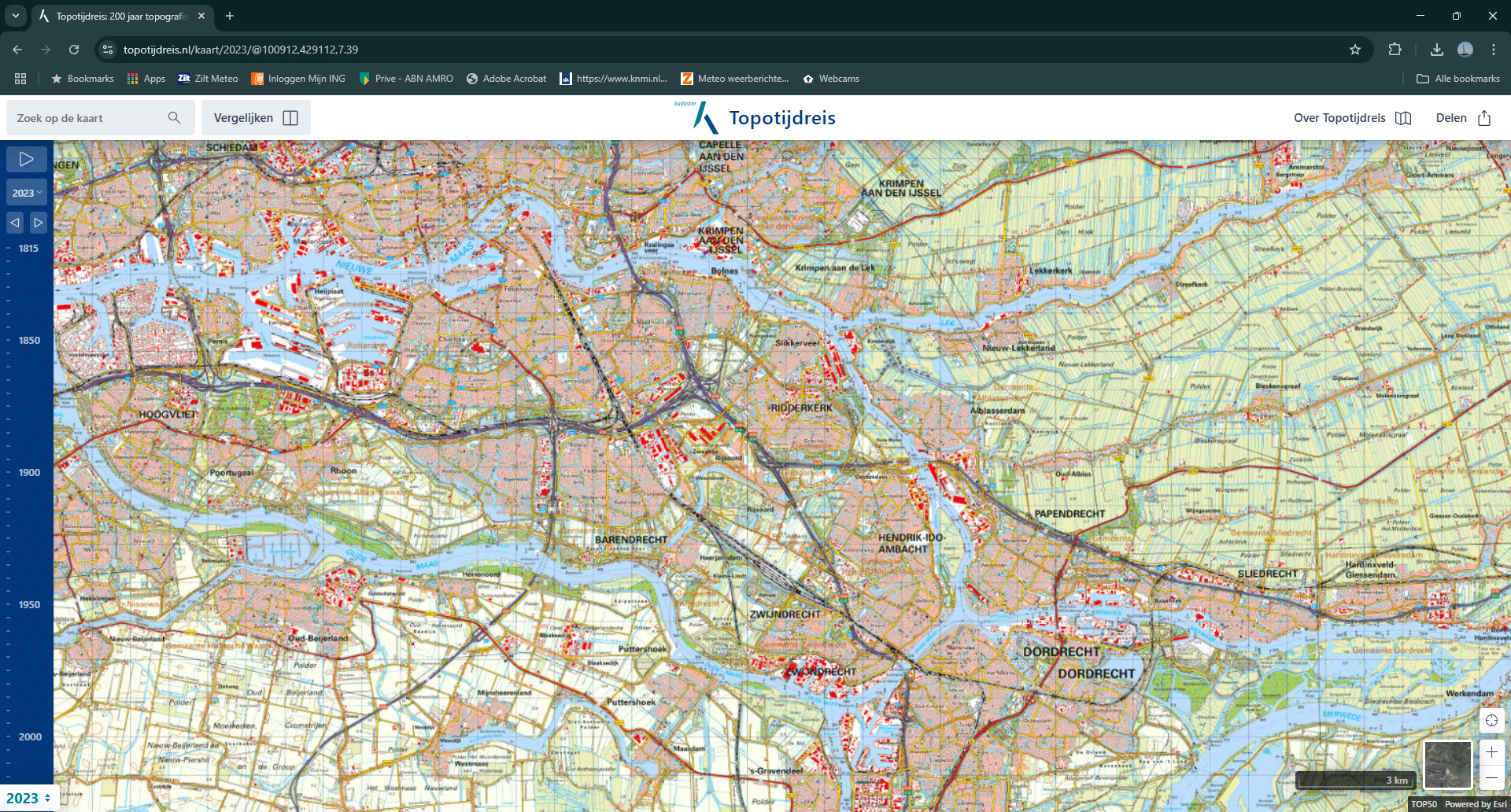Step to the previous map year
Screen dimensions: 1511x812
tap(15, 223)
